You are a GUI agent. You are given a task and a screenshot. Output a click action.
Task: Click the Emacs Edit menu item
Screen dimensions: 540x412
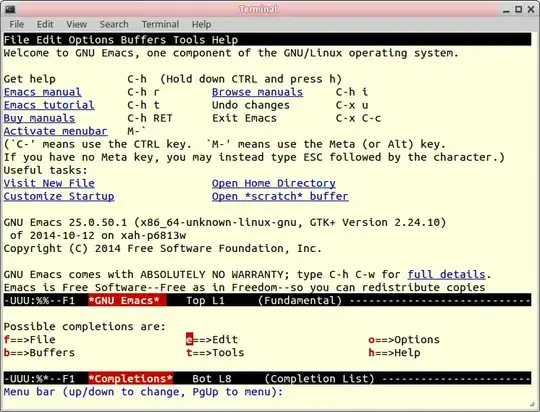[49, 40]
